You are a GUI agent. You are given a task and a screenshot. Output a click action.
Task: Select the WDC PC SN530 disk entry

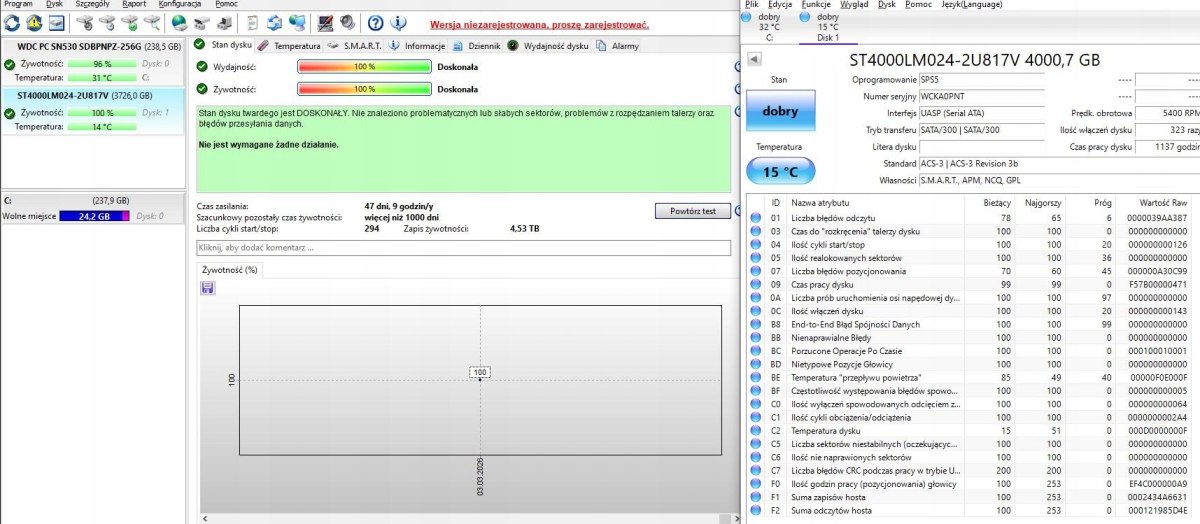tap(92, 46)
